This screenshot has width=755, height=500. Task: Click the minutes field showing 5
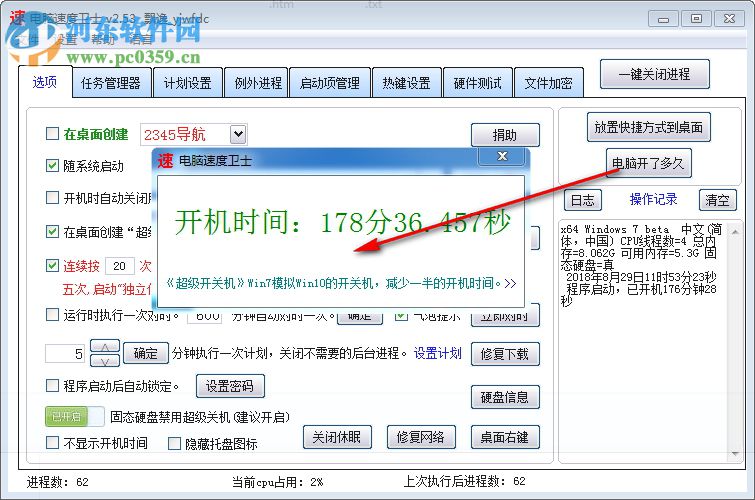tap(65, 354)
